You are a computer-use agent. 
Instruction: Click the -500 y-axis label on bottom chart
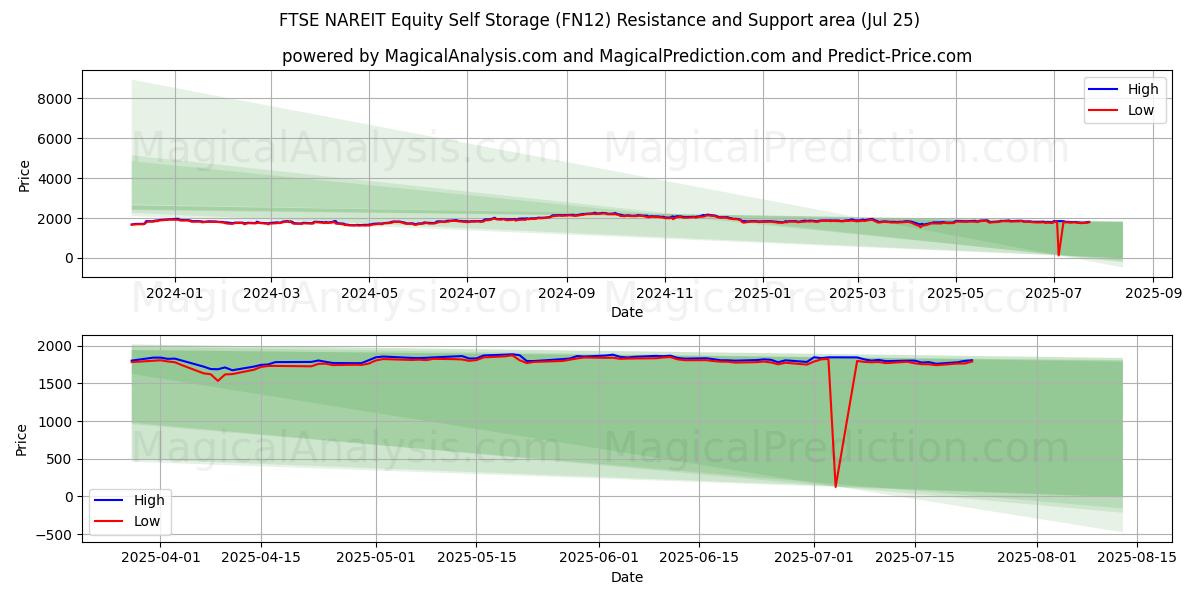tap(56, 535)
